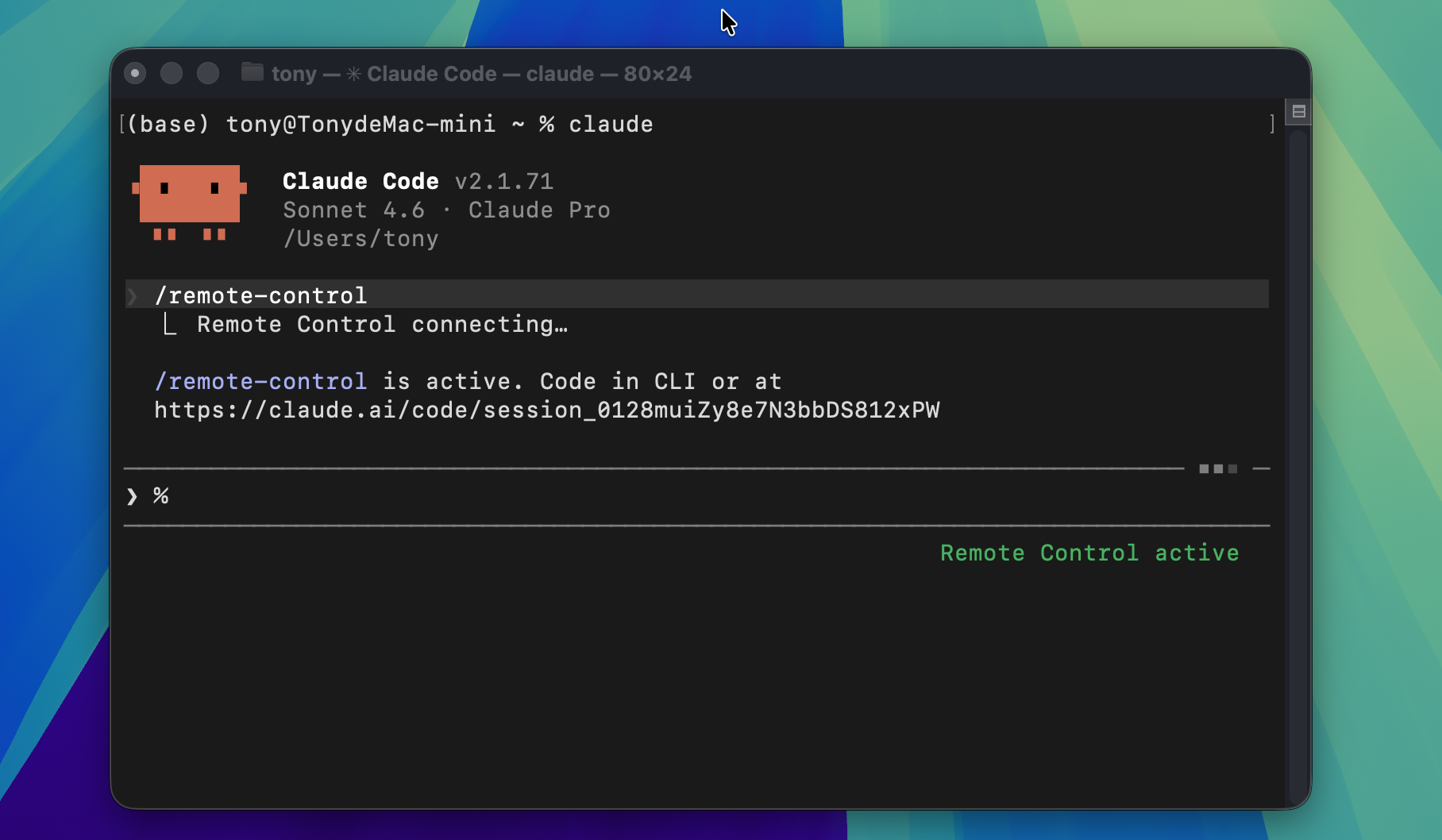Click the split pane icon at top right
Image resolution: width=1442 pixels, height=840 pixels.
tap(1298, 112)
